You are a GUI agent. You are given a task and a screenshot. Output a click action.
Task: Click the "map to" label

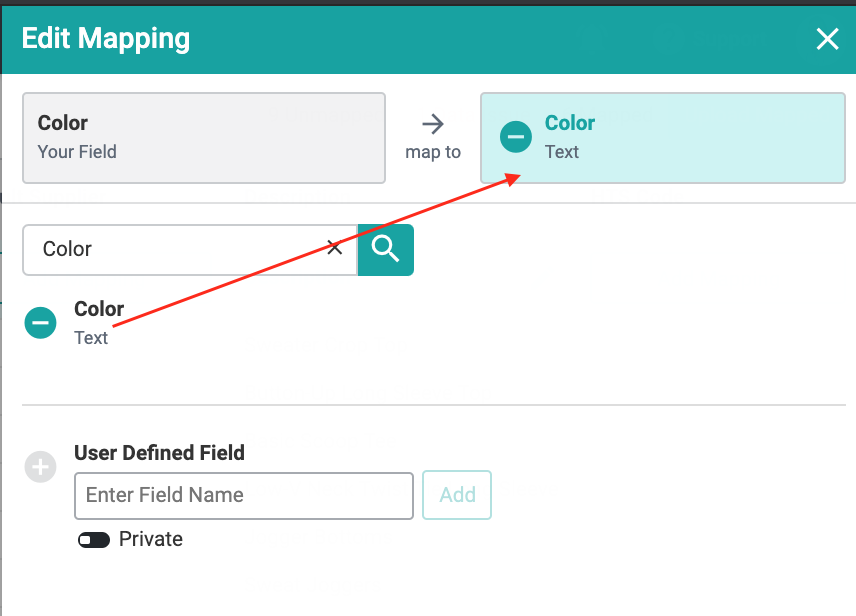(x=432, y=152)
